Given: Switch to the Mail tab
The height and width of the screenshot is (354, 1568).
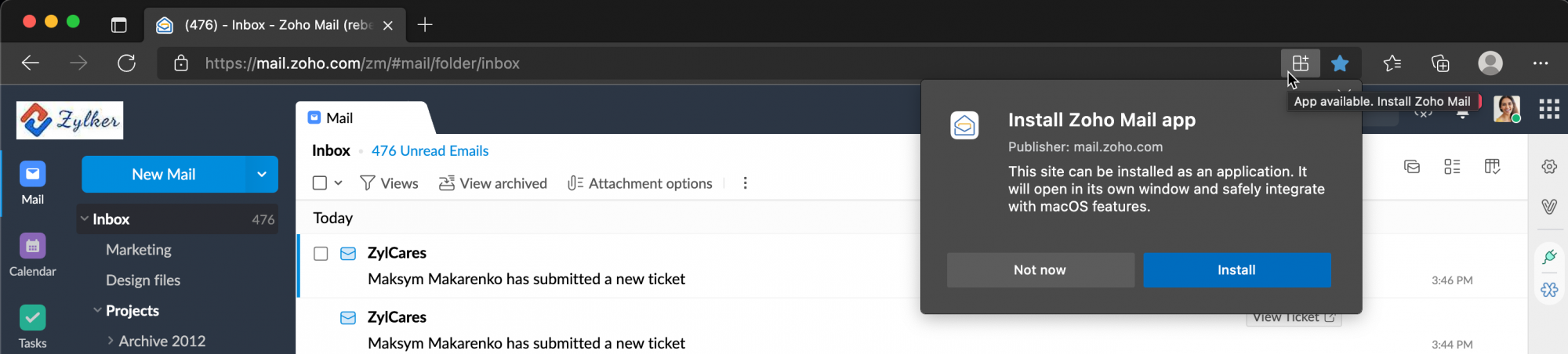Looking at the screenshot, I should (331, 117).
